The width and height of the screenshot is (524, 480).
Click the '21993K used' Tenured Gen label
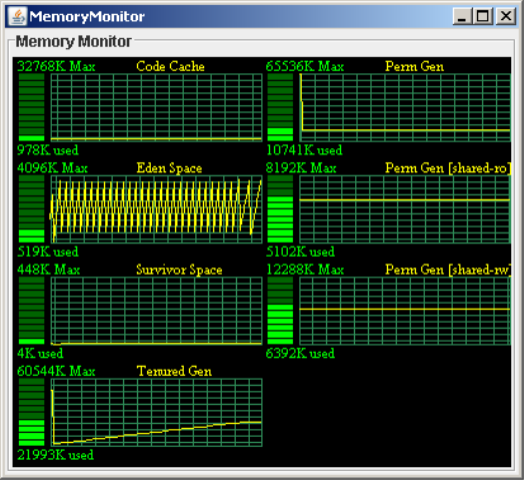tap(55, 455)
